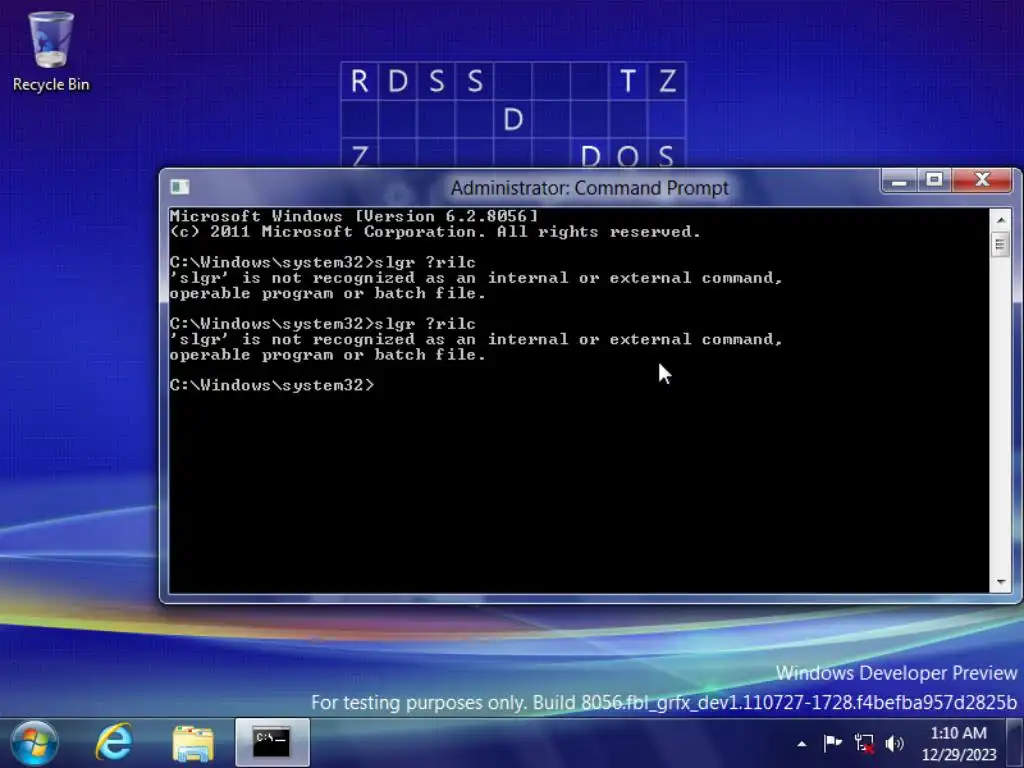The image size is (1024, 768).
Task: Click the Start orb button
Action: tap(34, 743)
